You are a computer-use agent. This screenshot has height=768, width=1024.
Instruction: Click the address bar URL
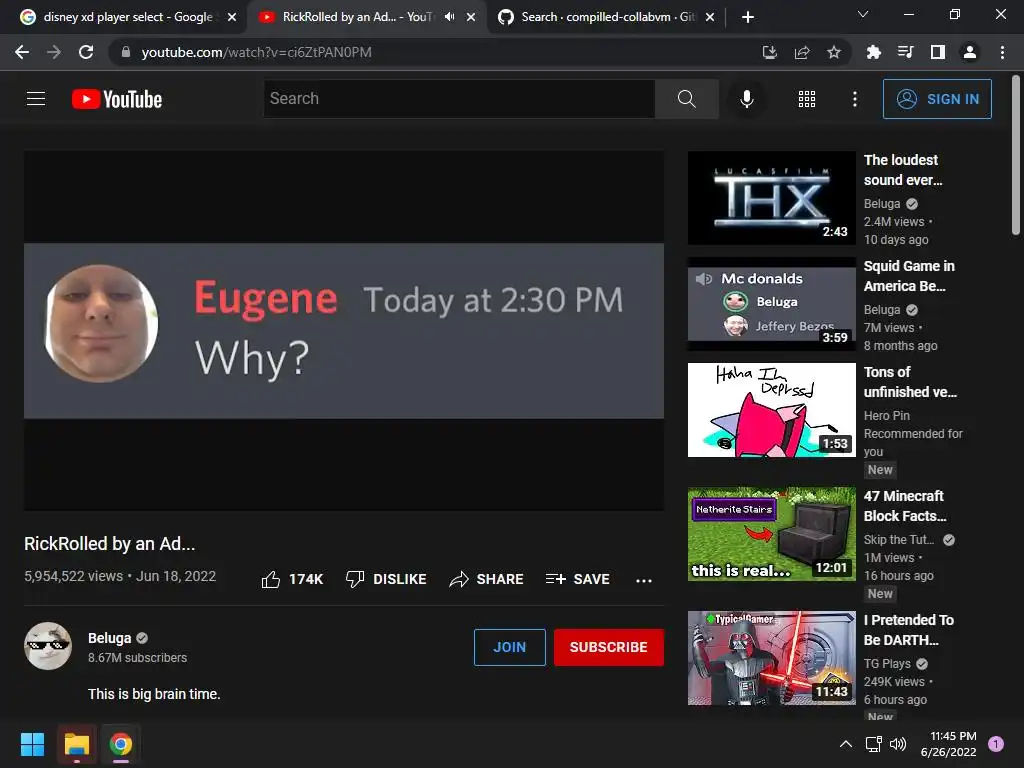tap(257, 52)
